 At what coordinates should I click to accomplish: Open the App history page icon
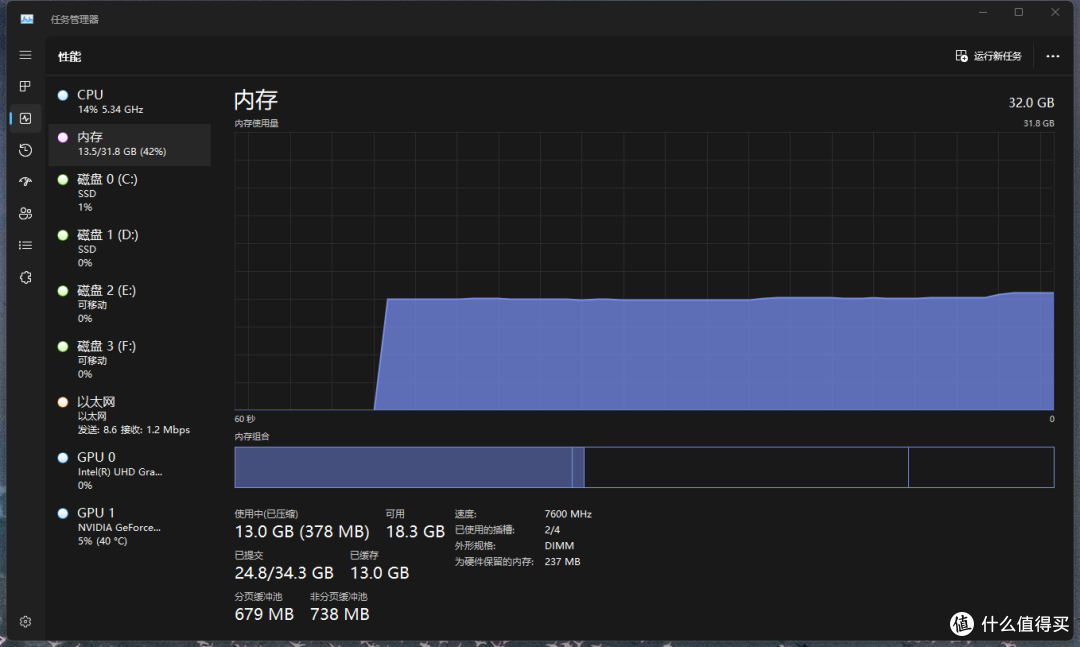click(x=25, y=150)
